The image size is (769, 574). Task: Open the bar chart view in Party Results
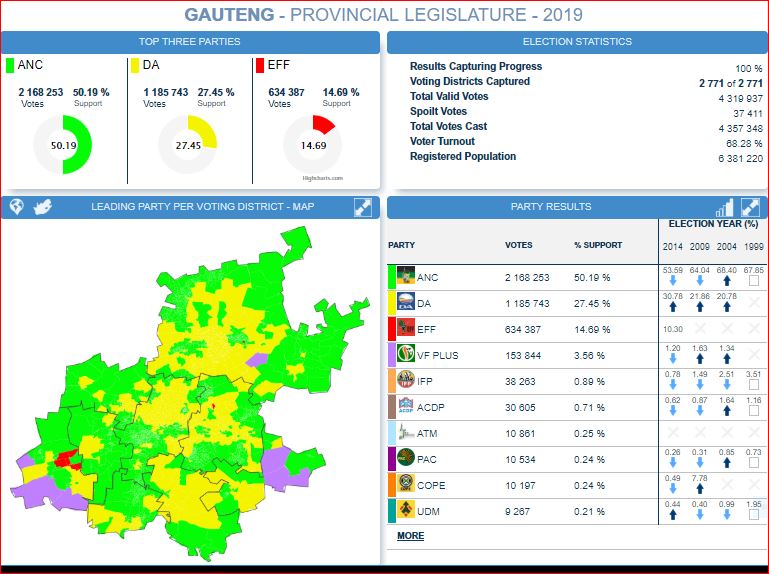725,207
